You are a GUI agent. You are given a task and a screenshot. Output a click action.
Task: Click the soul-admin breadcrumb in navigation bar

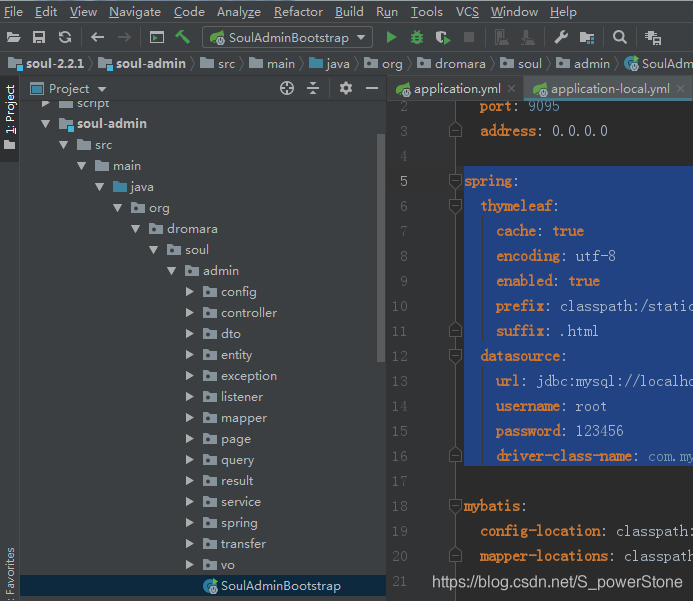150,63
